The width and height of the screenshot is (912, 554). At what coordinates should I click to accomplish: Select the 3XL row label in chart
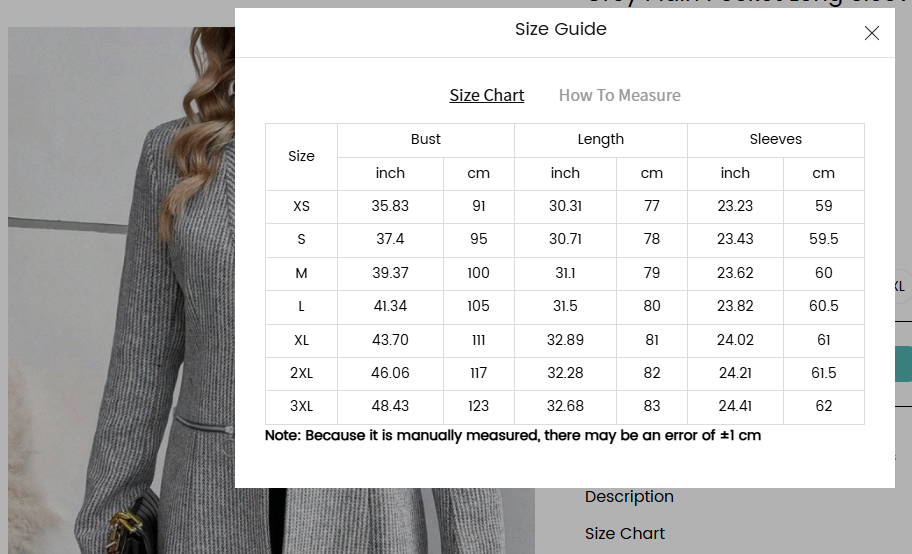click(301, 407)
